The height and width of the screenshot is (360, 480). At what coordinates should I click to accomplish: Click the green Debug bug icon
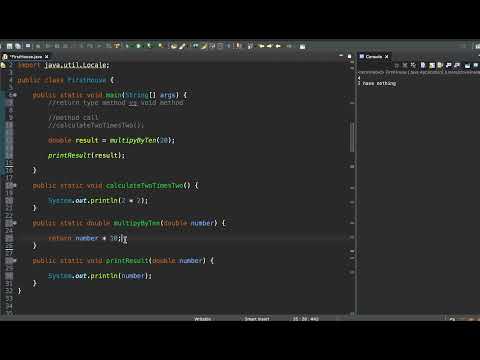point(128,46)
